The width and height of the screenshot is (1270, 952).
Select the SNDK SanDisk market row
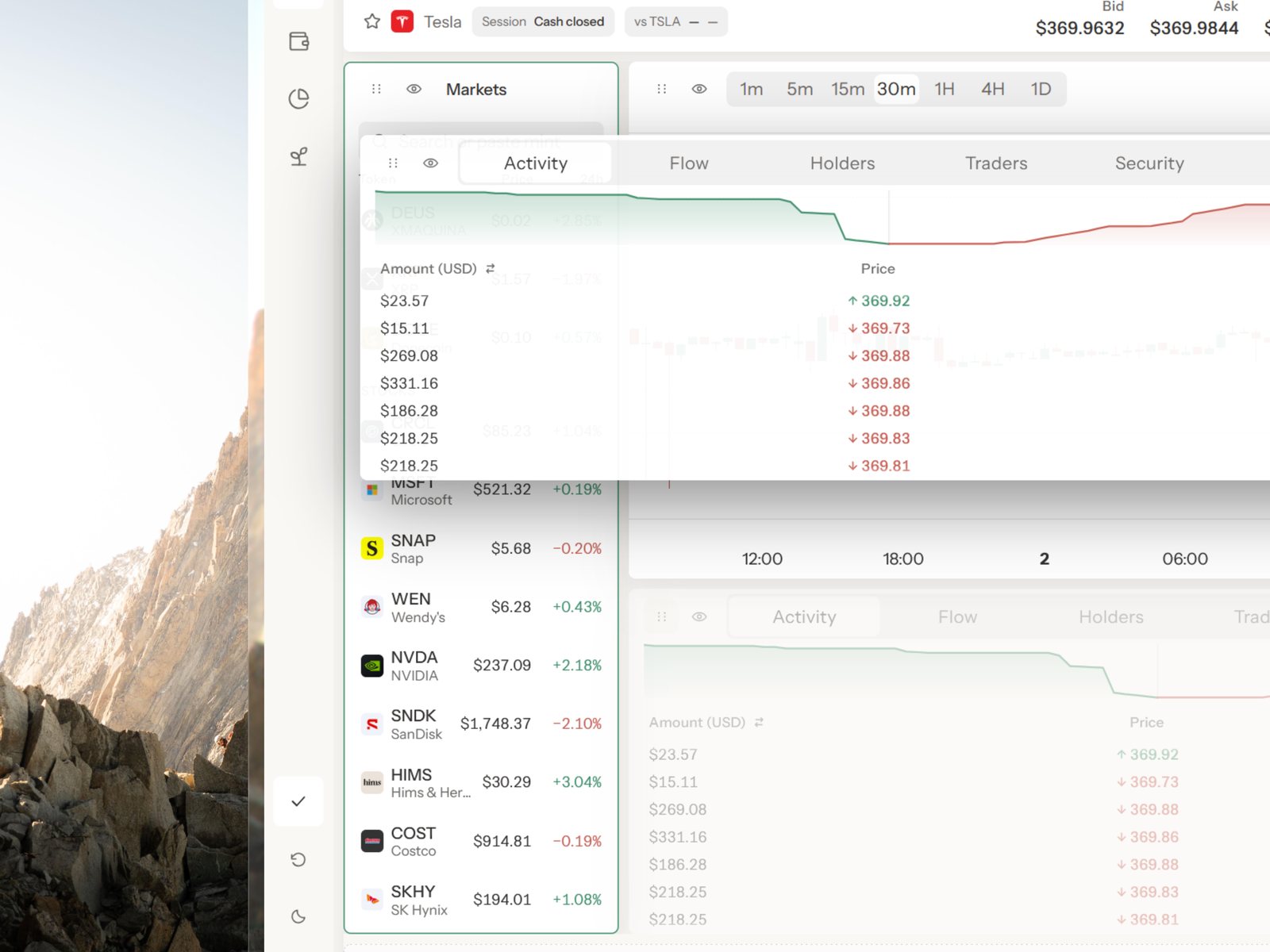481,724
